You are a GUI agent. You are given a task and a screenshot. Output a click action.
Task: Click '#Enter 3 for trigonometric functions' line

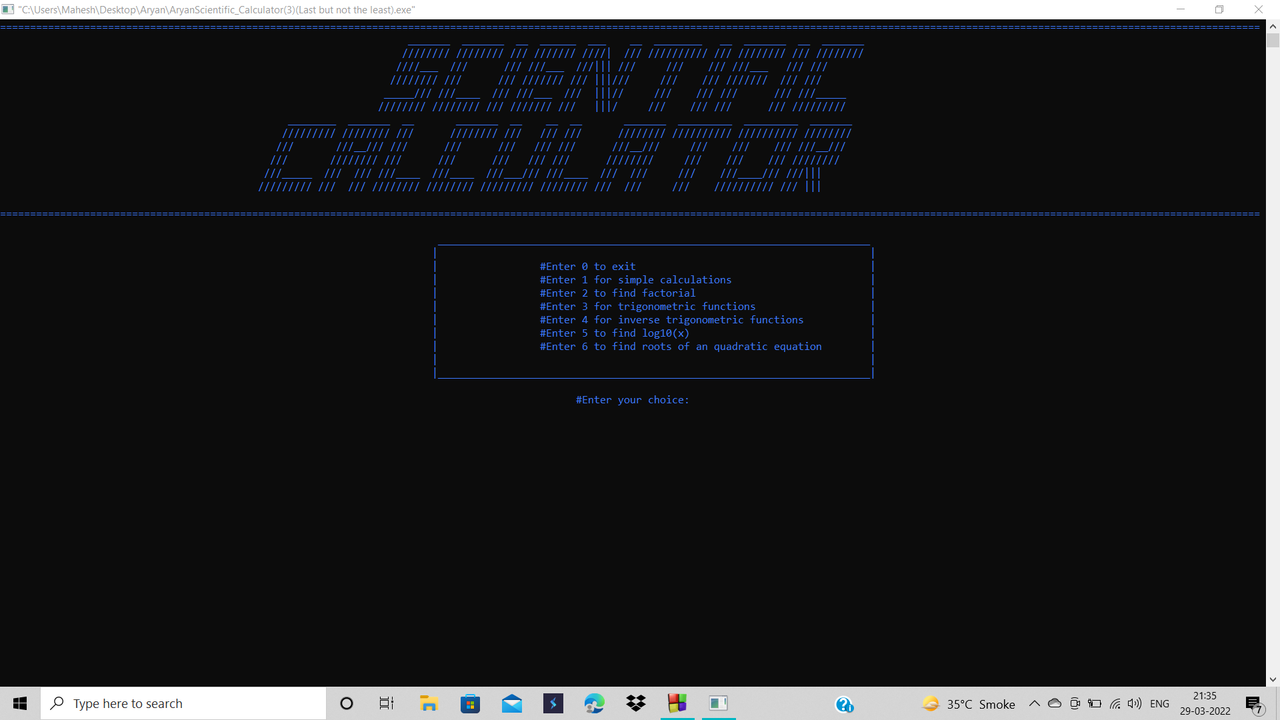click(648, 307)
